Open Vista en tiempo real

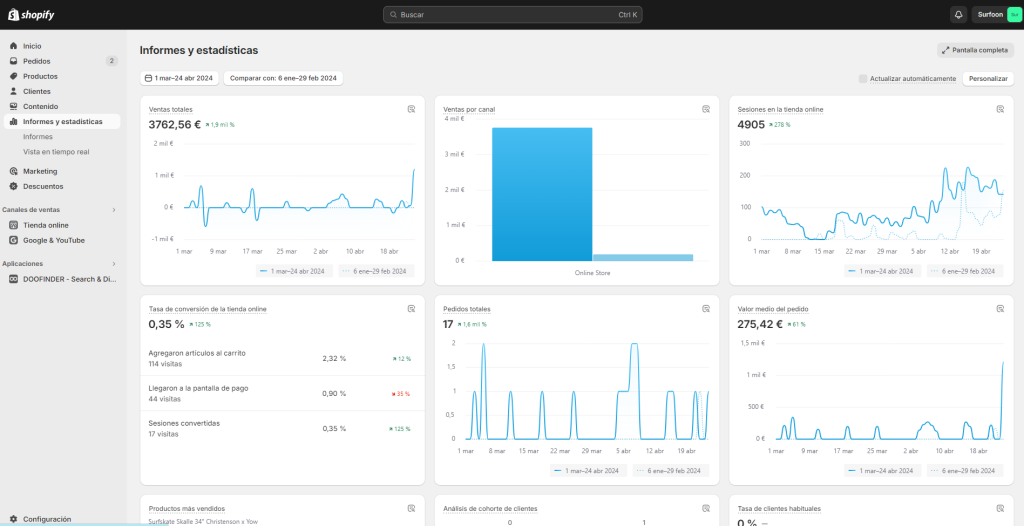pos(56,152)
